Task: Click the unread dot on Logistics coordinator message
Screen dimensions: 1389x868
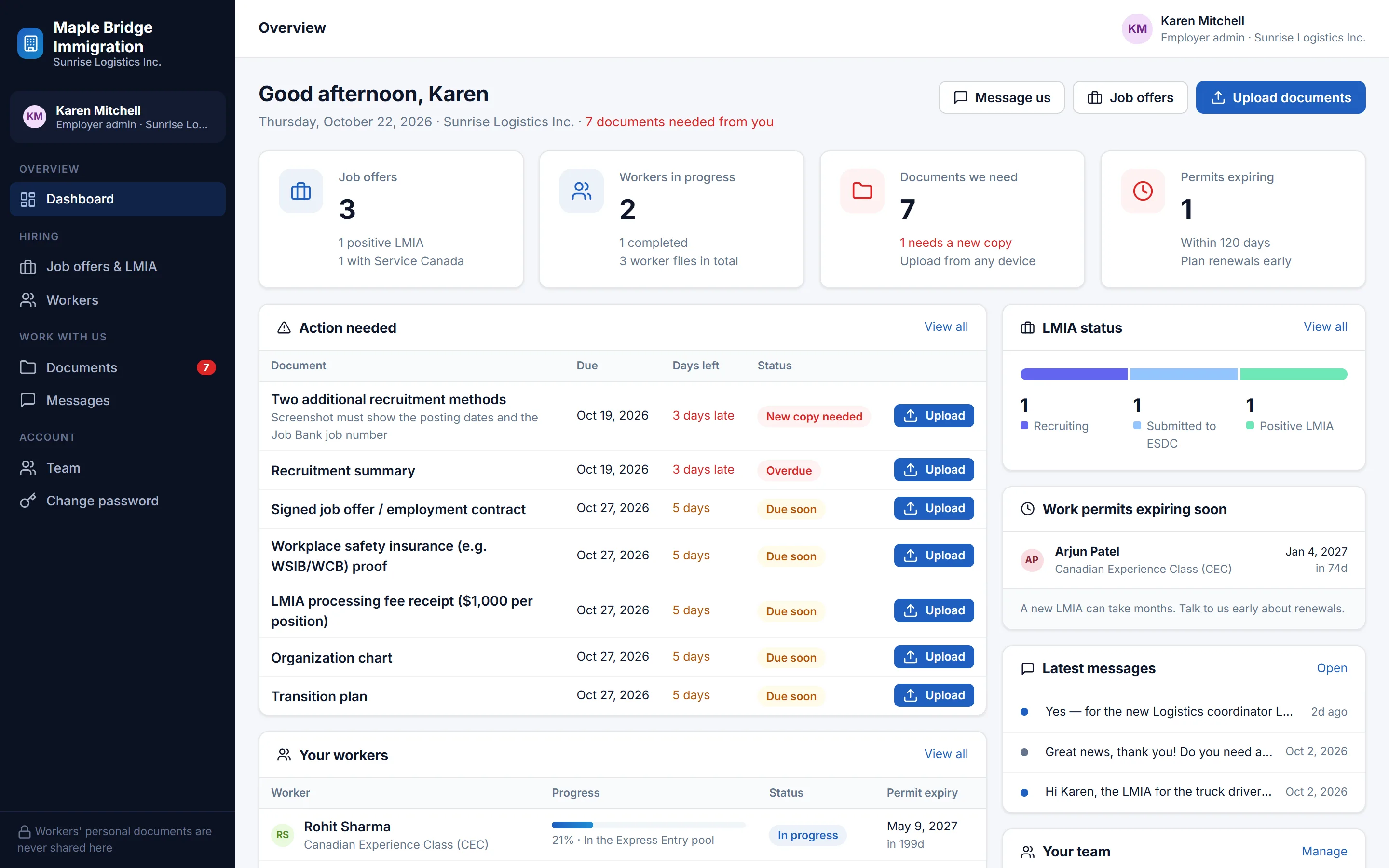Action: (1024, 712)
